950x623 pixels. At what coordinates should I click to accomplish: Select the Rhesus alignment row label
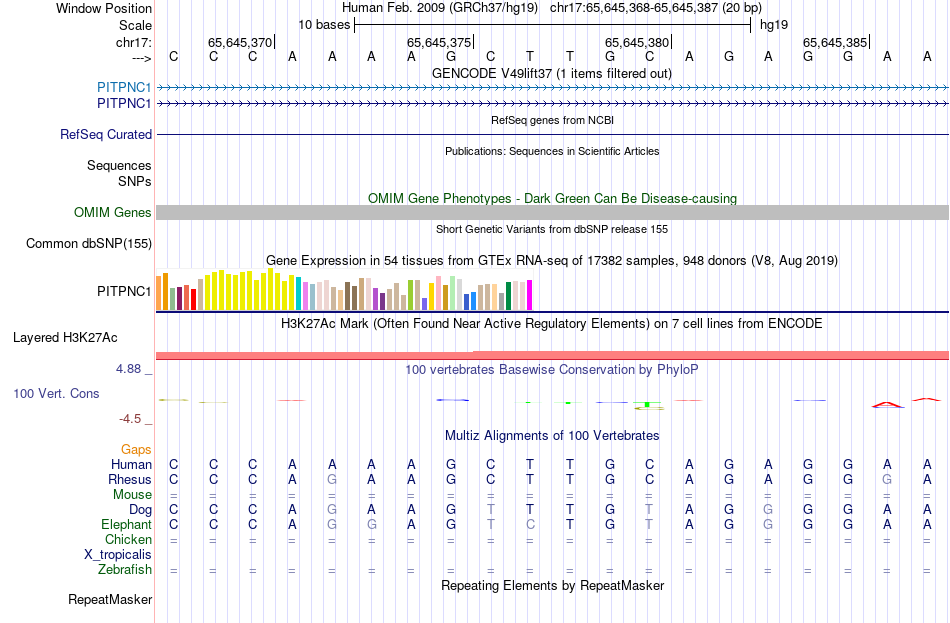pos(130,479)
